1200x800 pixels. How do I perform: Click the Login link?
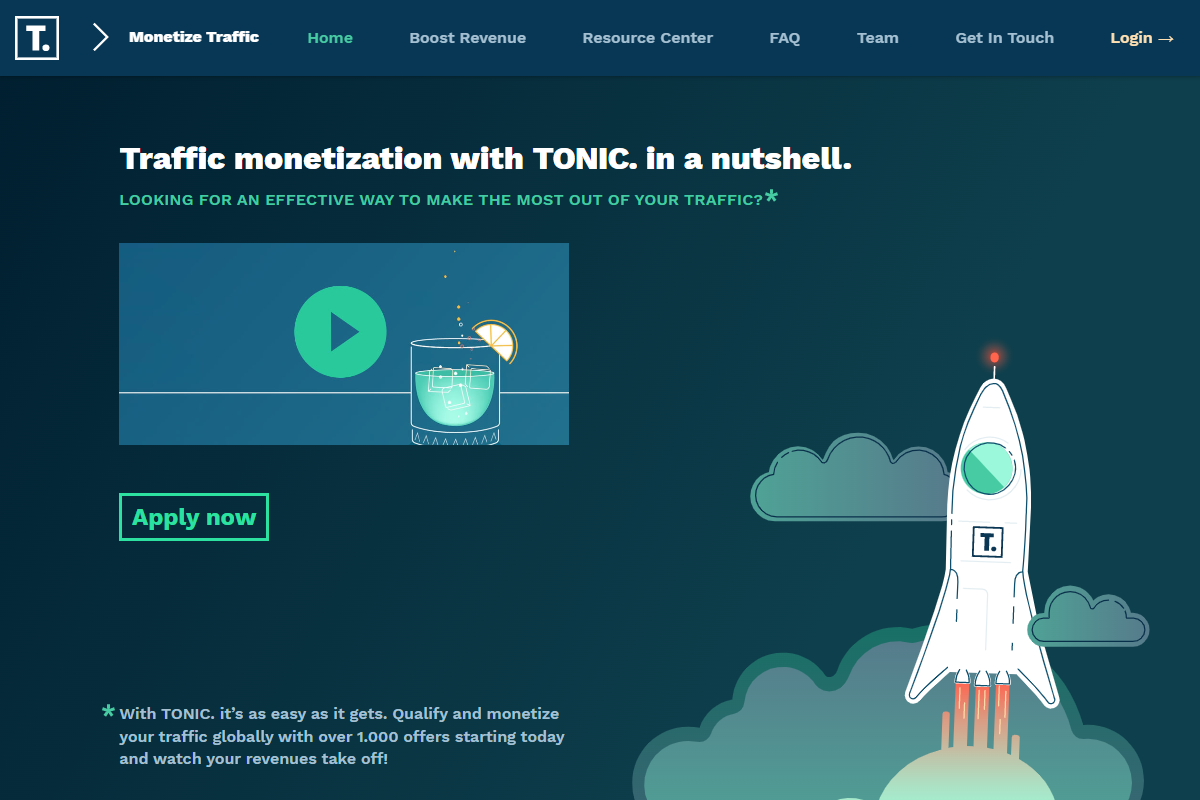[1133, 38]
